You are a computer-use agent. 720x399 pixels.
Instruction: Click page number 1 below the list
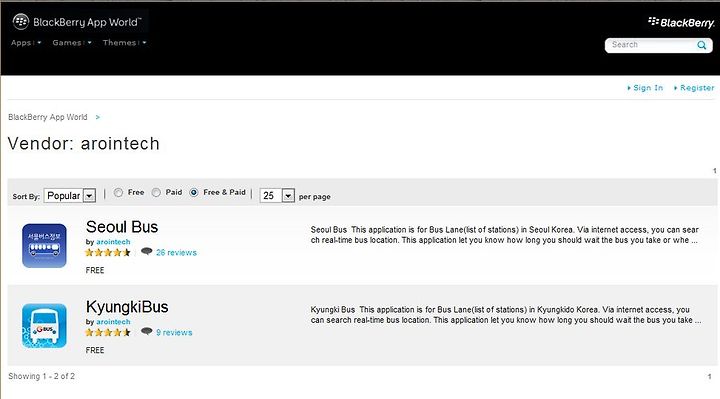(709, 377)
